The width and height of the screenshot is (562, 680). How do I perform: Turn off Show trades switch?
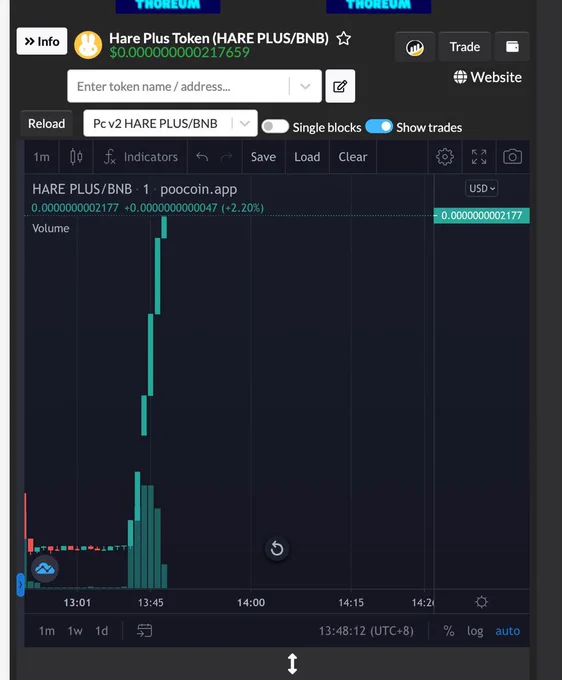[x=379, y=127]
